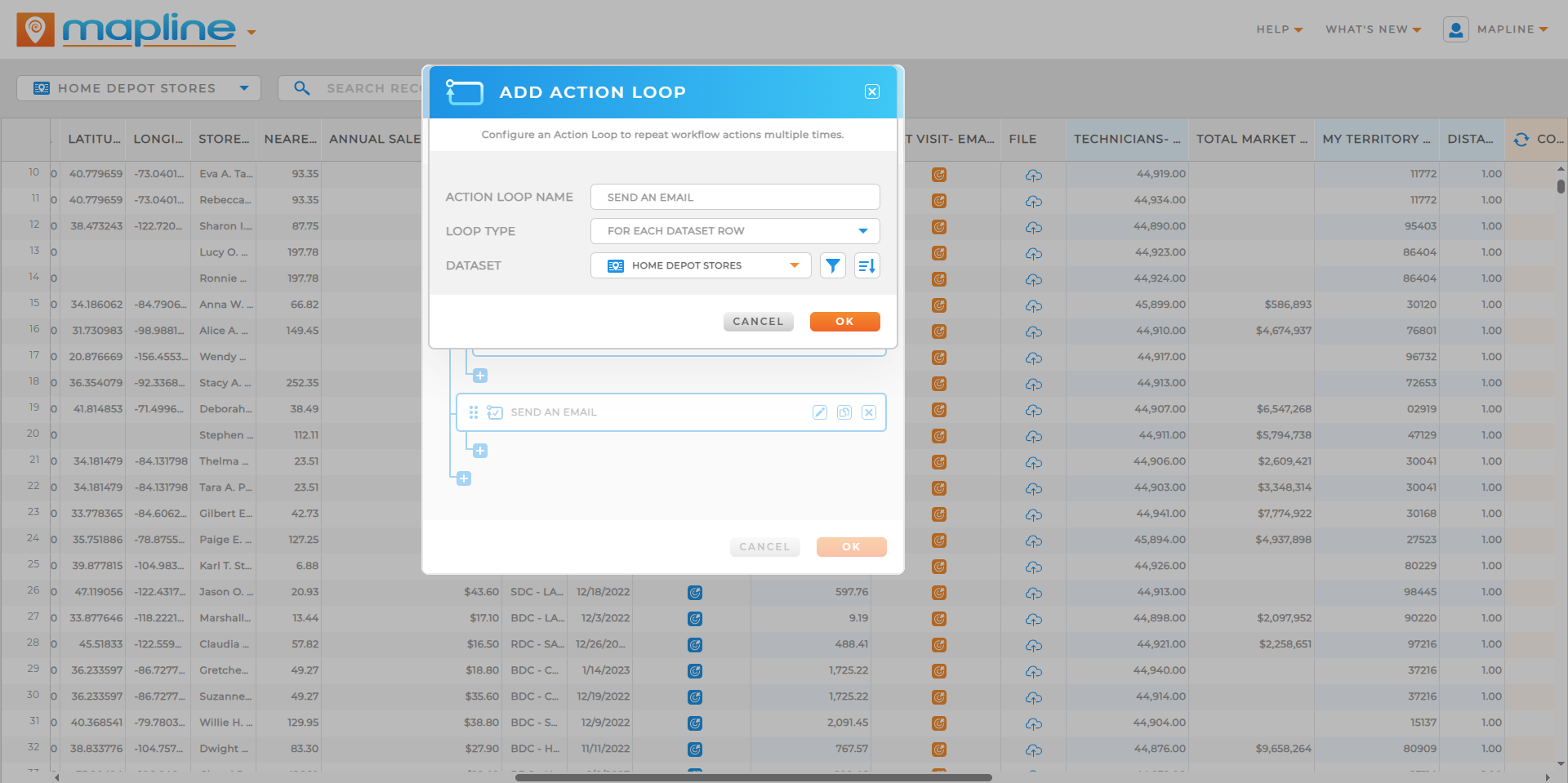This screenshot has width=1568, height=783.
Task: Open the Home Depot Stores dataset dropdown in dialog
Action: click(x=701, y=265)
